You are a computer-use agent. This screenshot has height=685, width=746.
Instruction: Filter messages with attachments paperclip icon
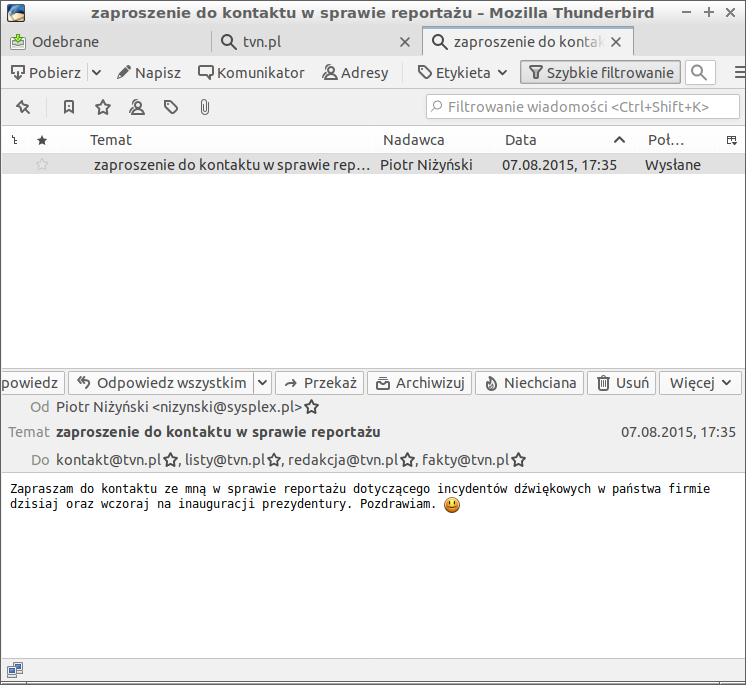[205, 108]
